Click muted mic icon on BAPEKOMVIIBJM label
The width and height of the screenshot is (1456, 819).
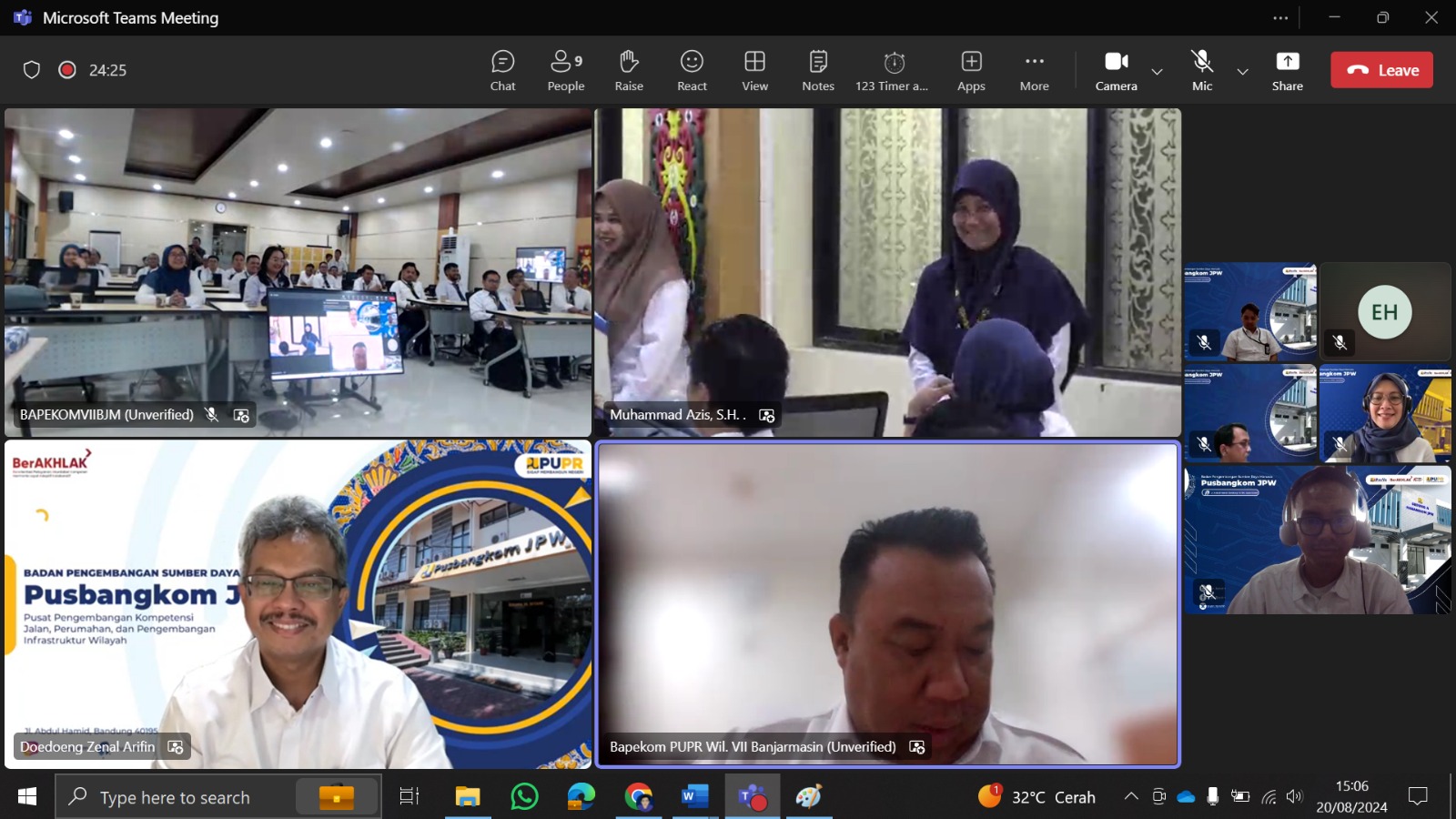point(211,415)
